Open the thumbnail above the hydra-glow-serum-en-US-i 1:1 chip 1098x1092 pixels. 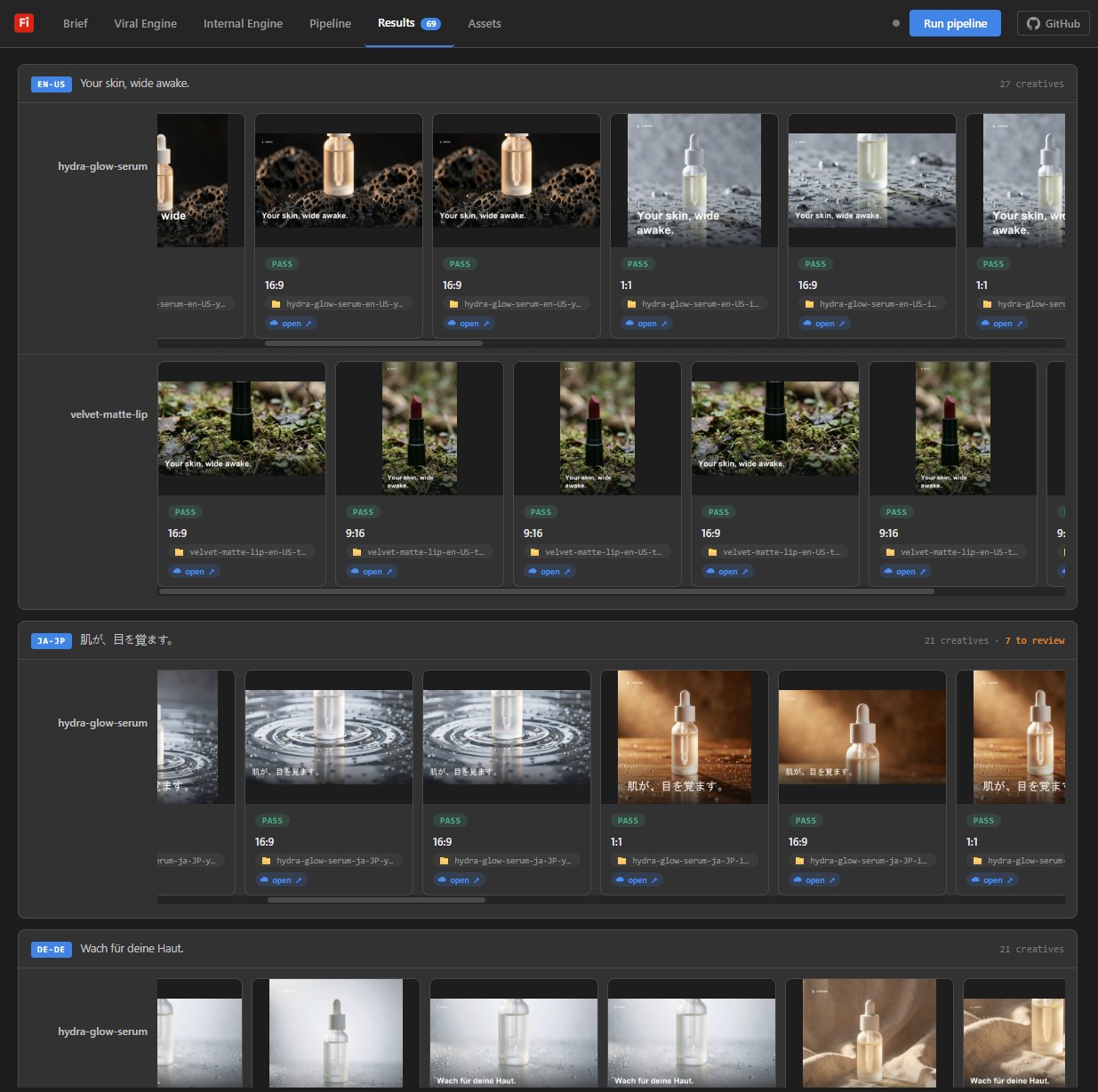(x=694, y=180)
